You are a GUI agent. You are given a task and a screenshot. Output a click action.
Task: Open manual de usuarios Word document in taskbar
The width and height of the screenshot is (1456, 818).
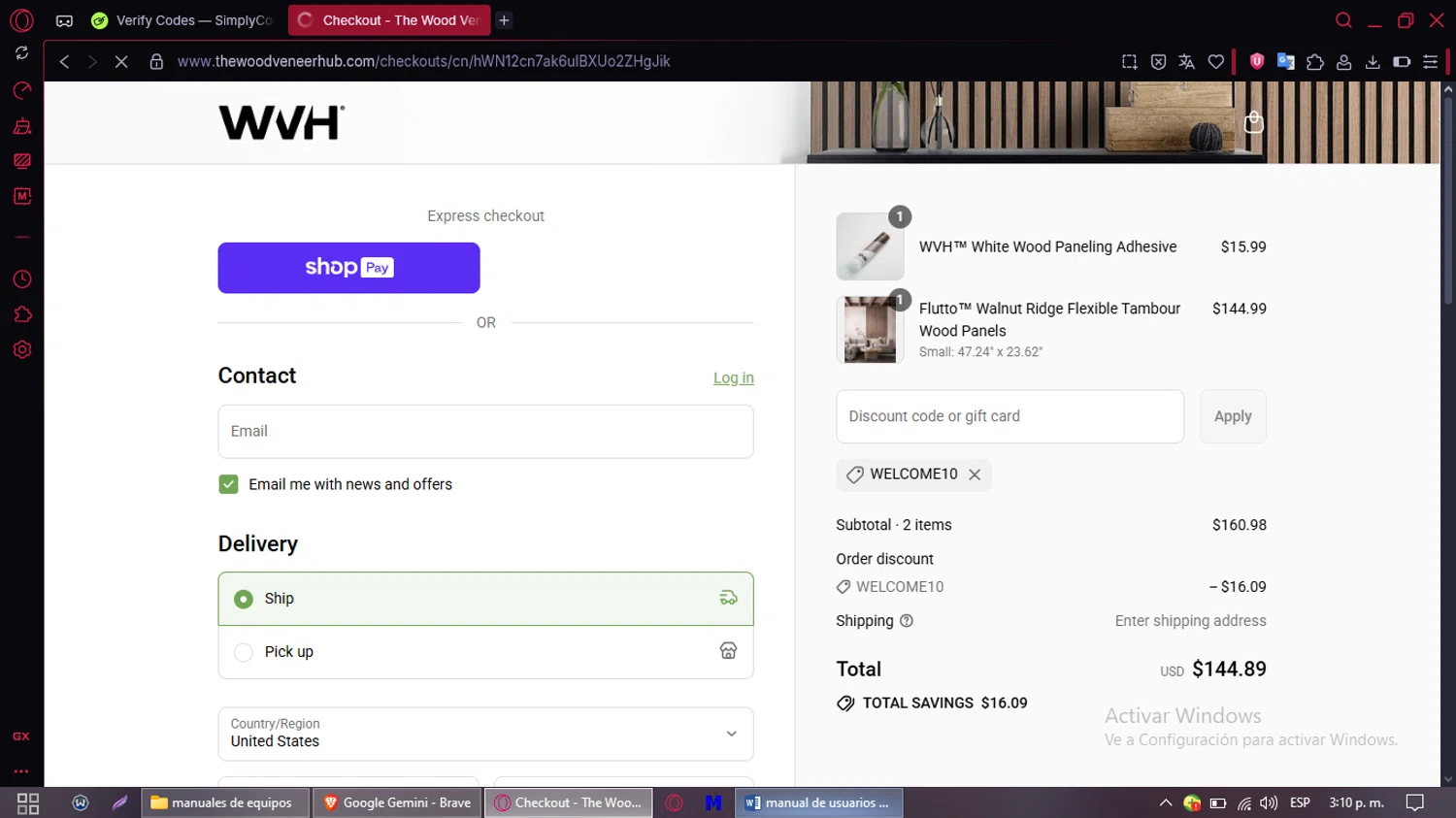[x=819, y=803]
